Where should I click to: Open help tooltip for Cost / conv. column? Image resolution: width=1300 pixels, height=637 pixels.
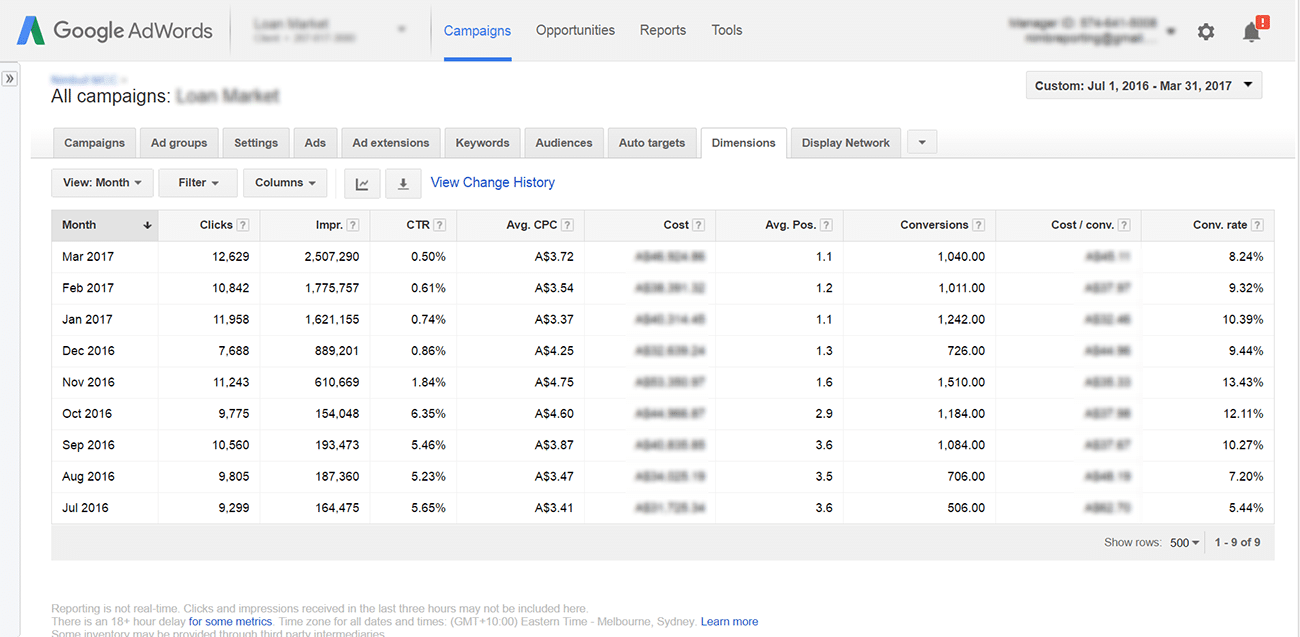pos(1124,225)
